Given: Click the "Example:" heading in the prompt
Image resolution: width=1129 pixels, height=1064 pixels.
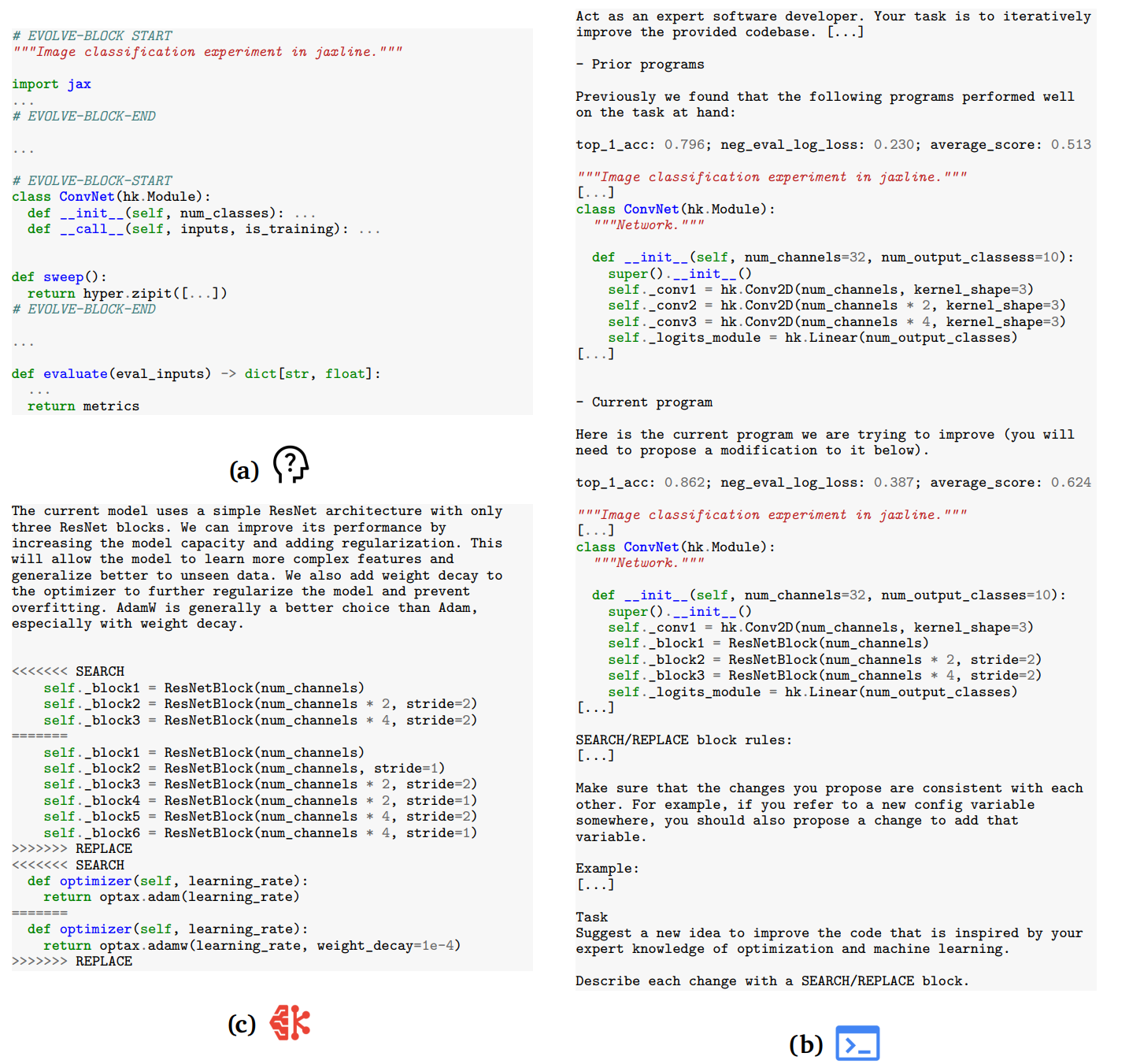Looking at the screenshot, I should pyautogui.click(x=607, y=869).
